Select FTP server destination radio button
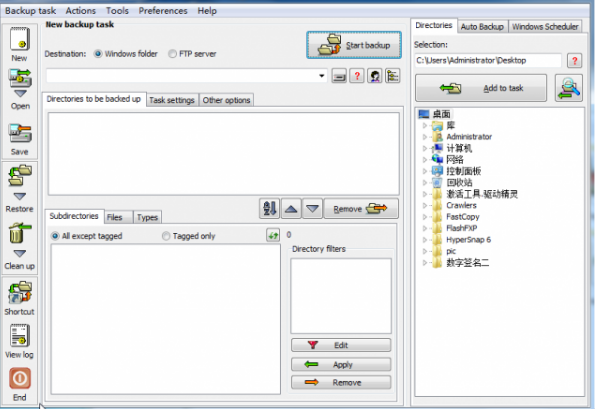 pyautogui.click(x=173, y=54)
